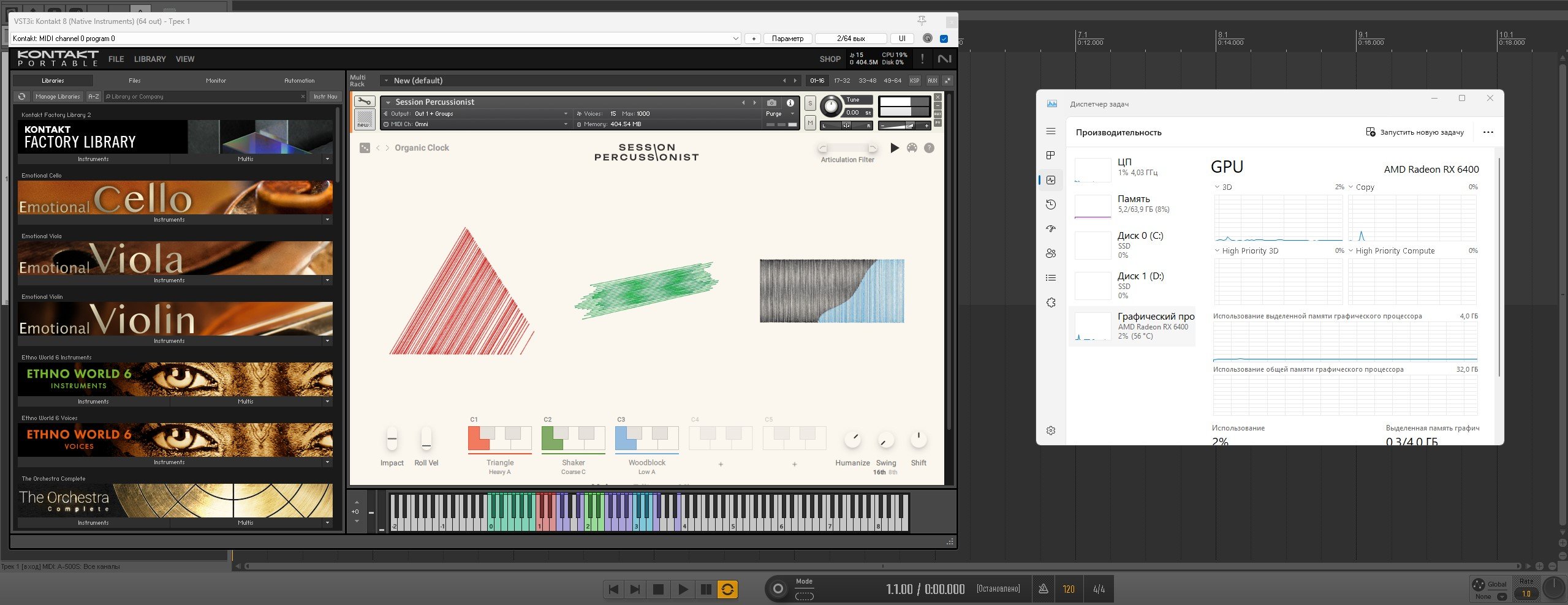Toggle the AUX panel in rack header
Viewport: 1568px width, 605px height.
click(932, 80)
